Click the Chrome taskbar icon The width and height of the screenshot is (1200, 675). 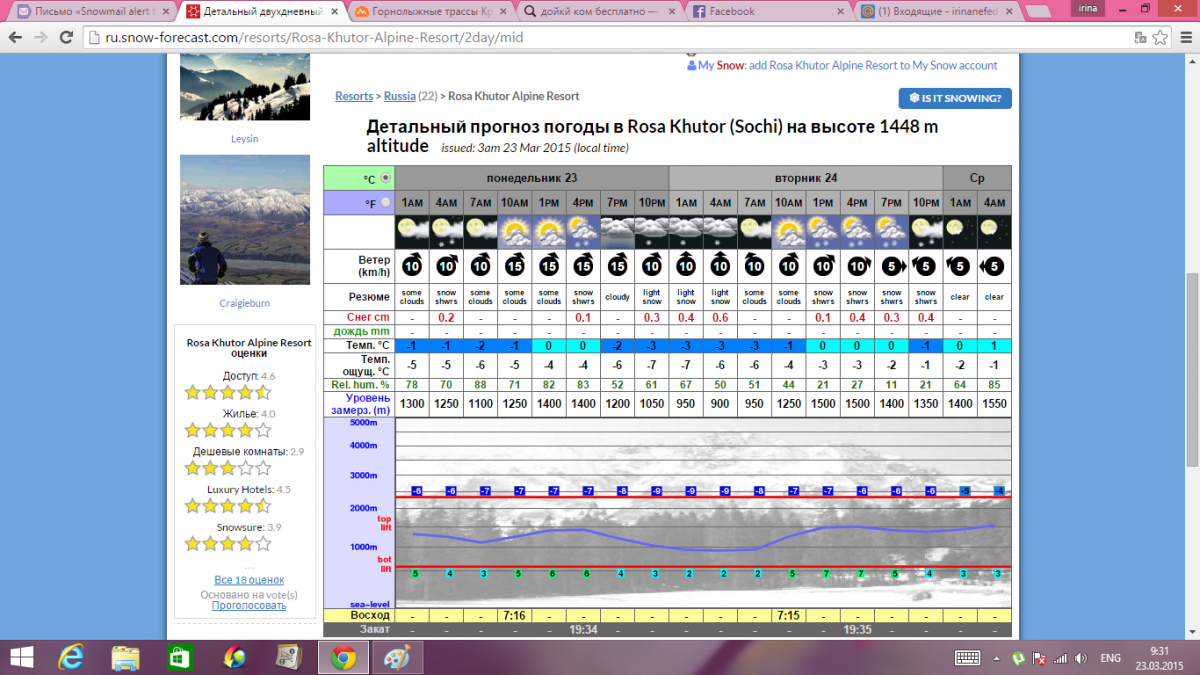click(343, 657)
